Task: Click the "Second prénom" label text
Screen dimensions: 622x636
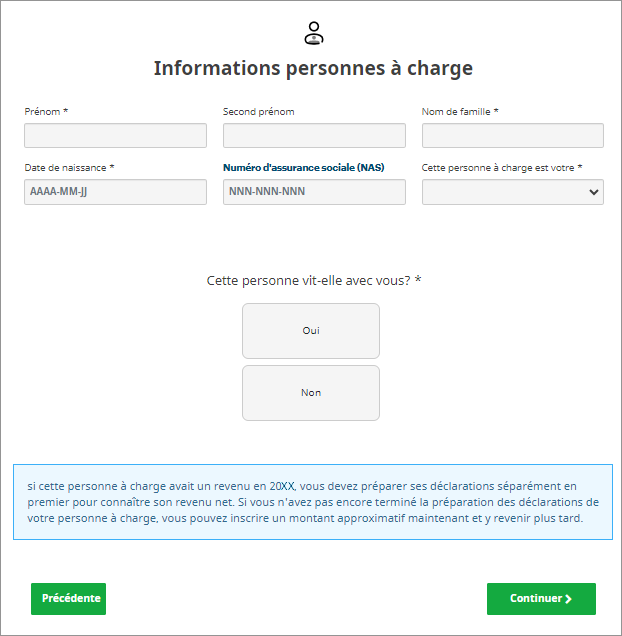Action: pos(258,112)
